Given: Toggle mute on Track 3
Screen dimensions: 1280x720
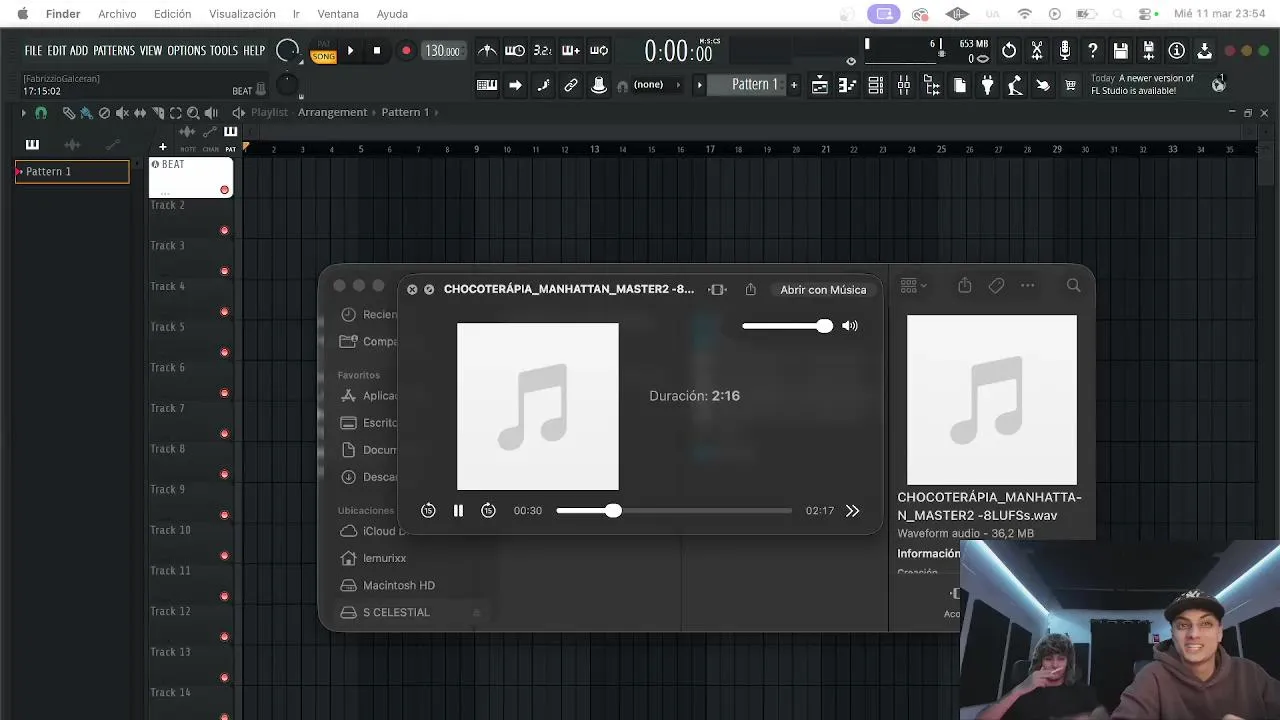Looking at the screenshot, I should click(x=224, y=271).
